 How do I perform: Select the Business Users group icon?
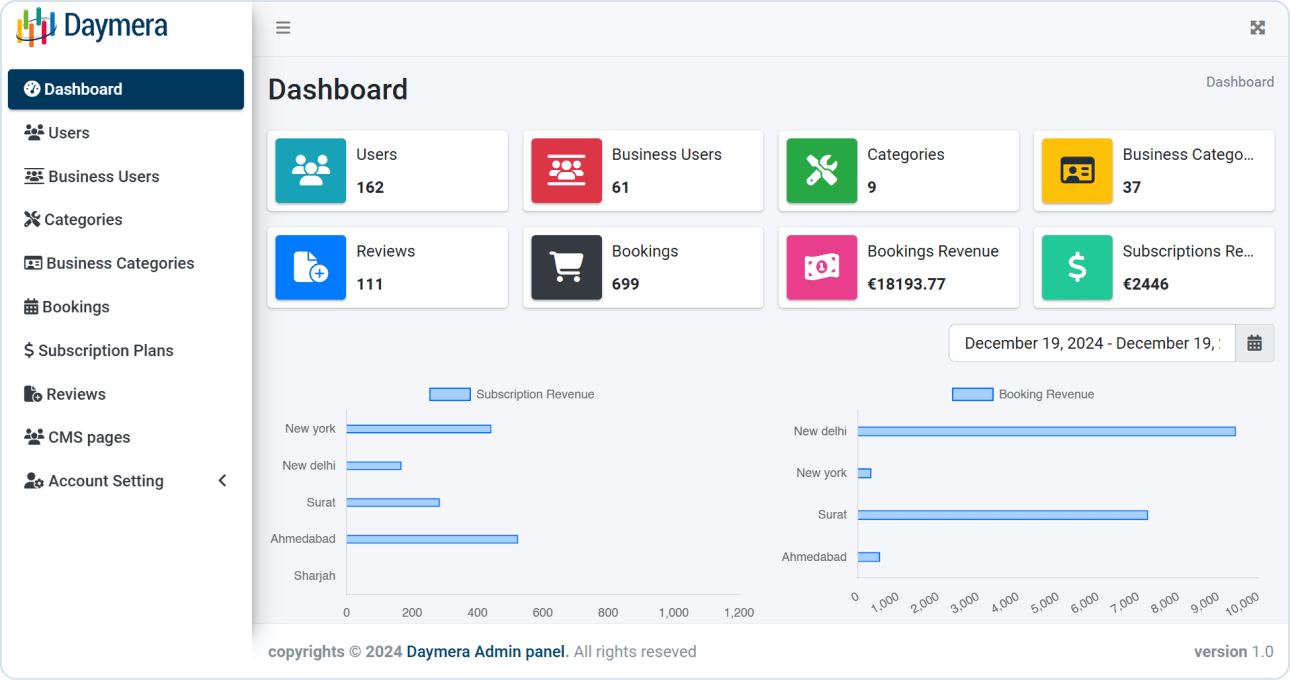coord(566,170)
